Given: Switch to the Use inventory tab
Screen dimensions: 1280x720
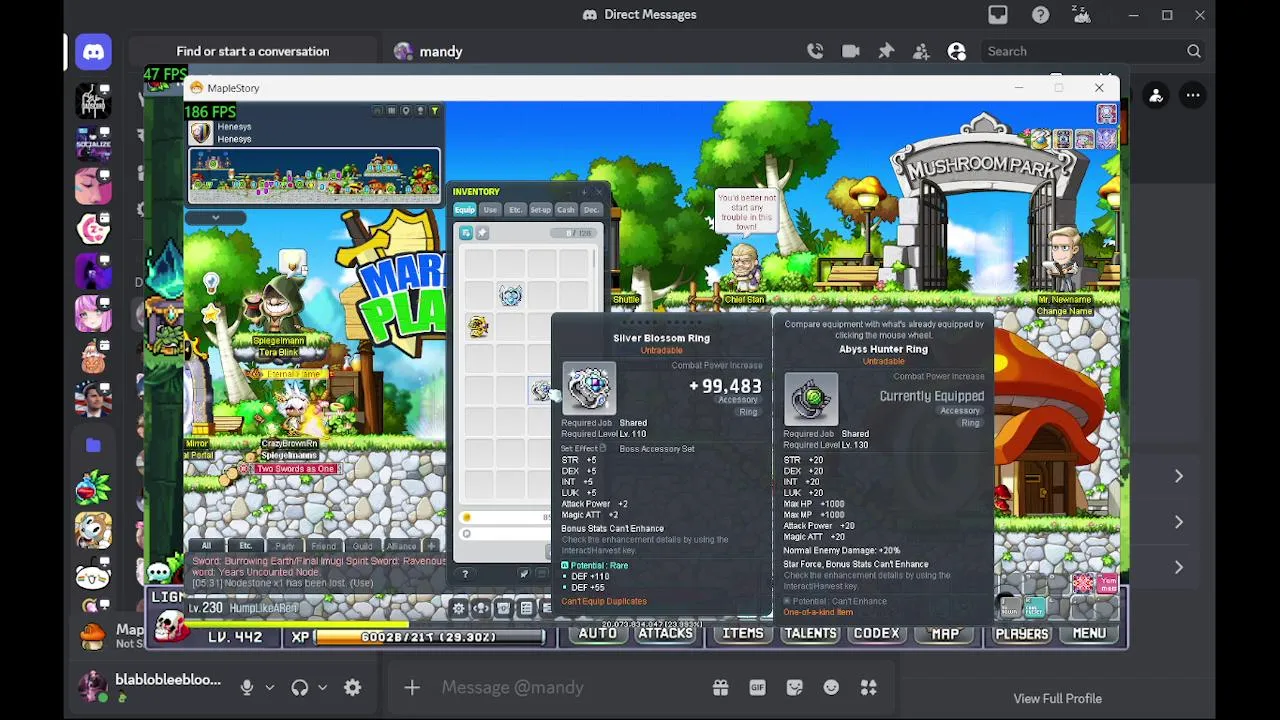Looking at the screenshot, I should click(490, 210).
